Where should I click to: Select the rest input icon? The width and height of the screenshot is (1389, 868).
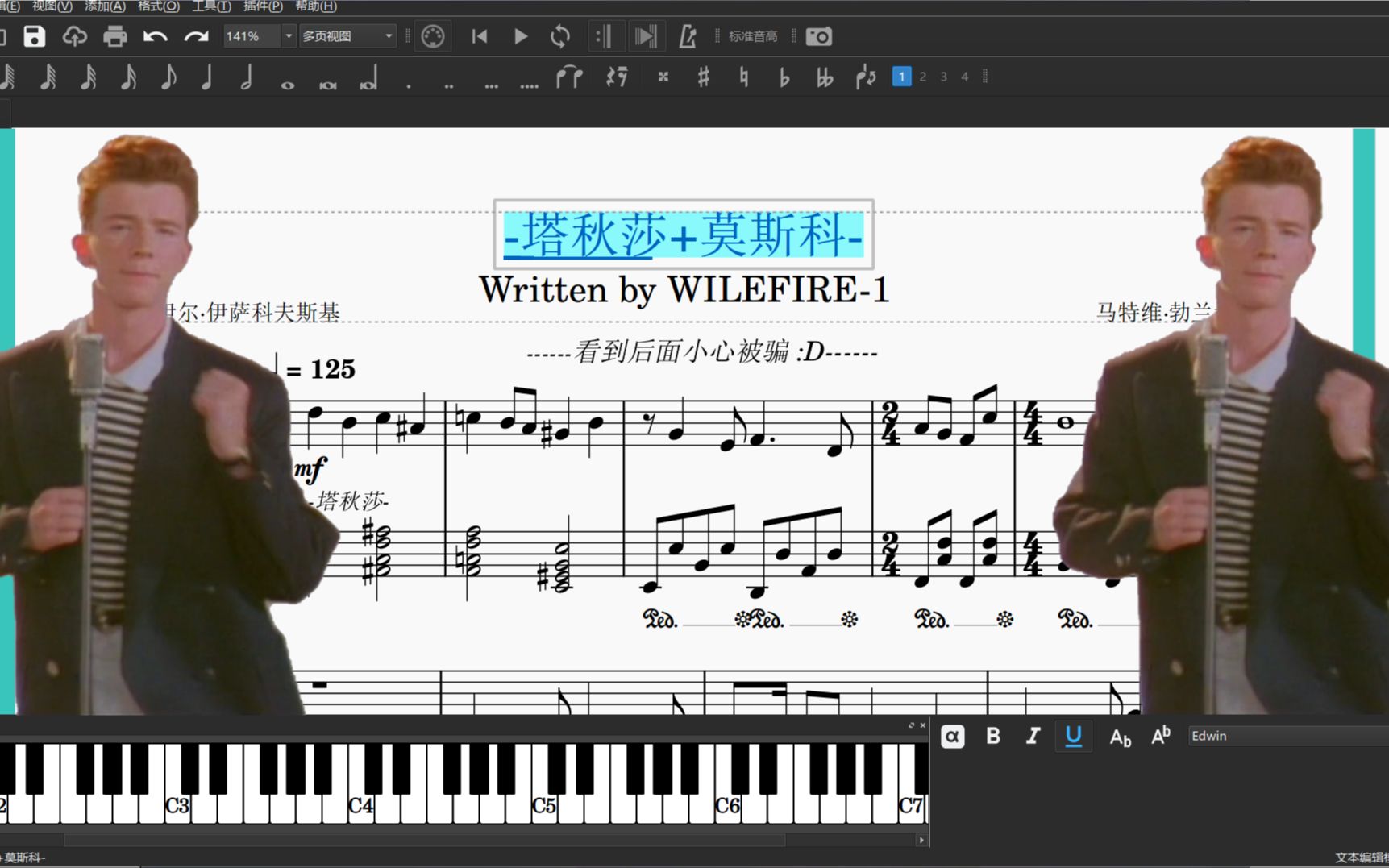pyautogui.click(x=617, y=77)
